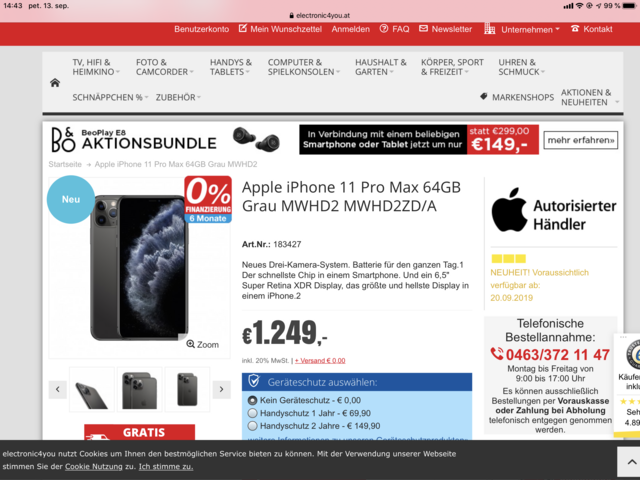Select Handyschutz 1 Jahr radio option
Viewport: 640px width, 480px height.
[253, 413]
